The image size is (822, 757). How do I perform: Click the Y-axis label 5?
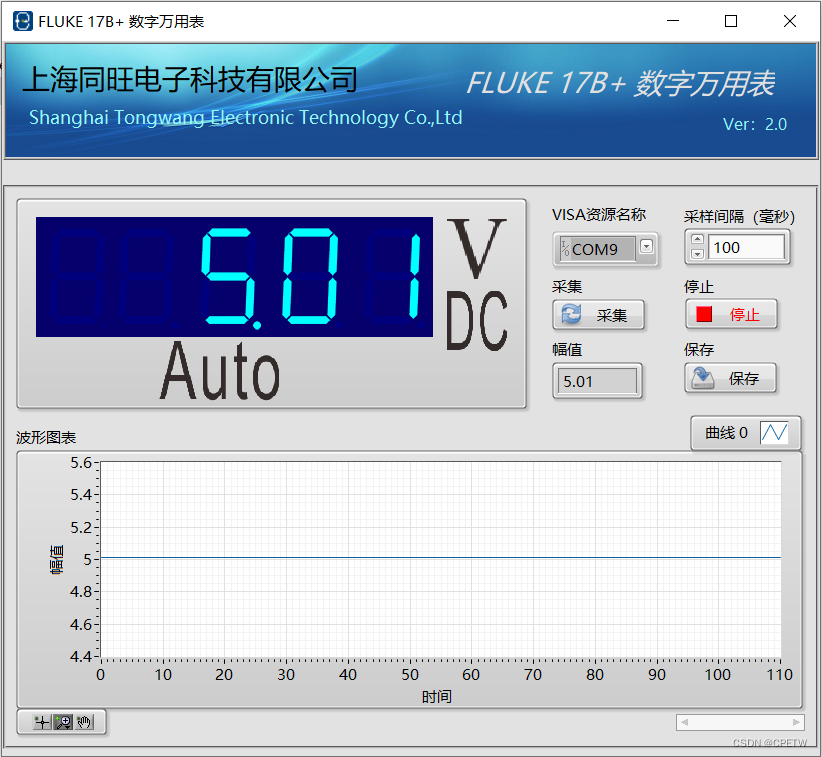88,560
